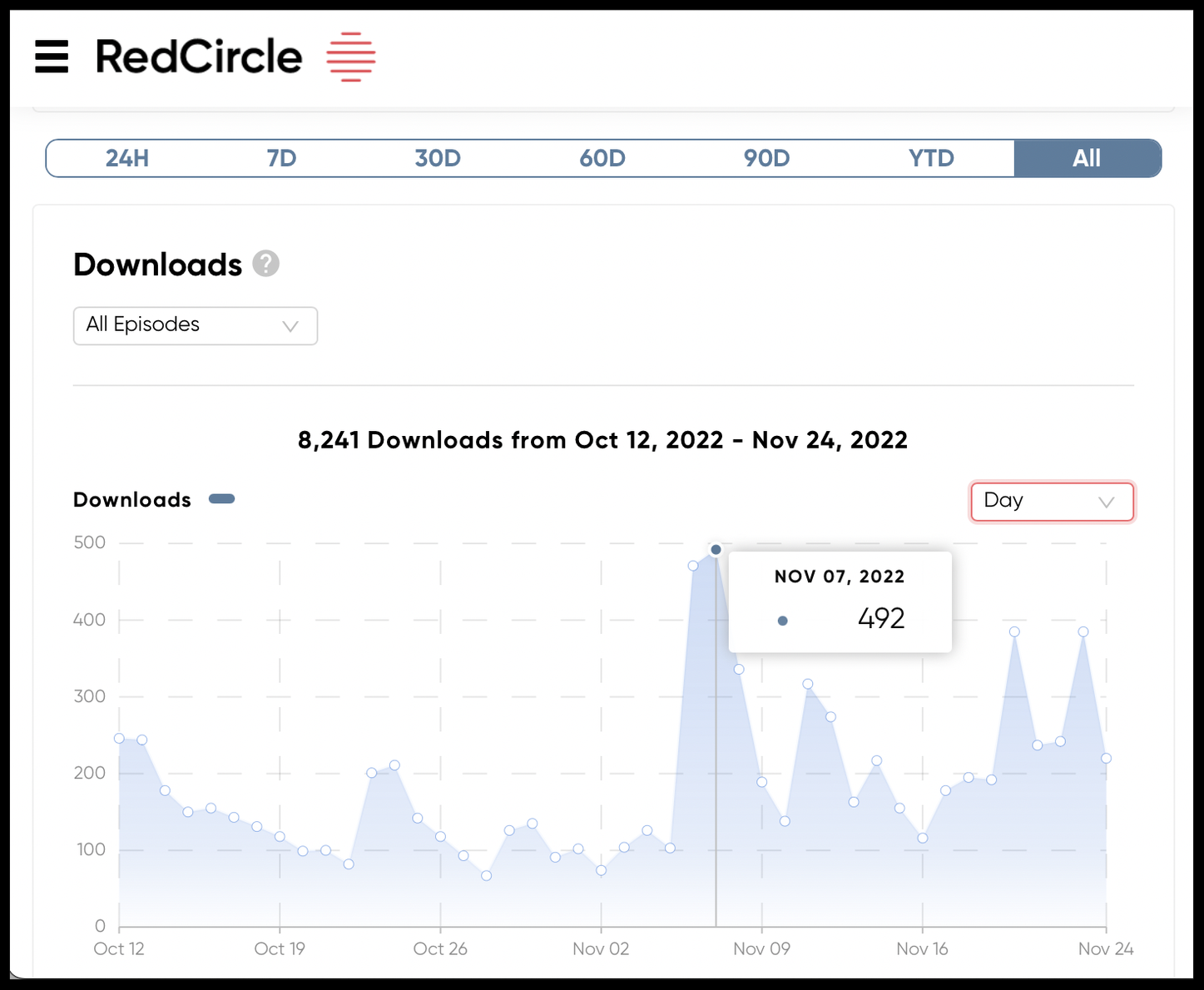This screenshot has width=1204, height=990.
Task: Click the Nov 07 peak data point
Action: click(716, 549)
